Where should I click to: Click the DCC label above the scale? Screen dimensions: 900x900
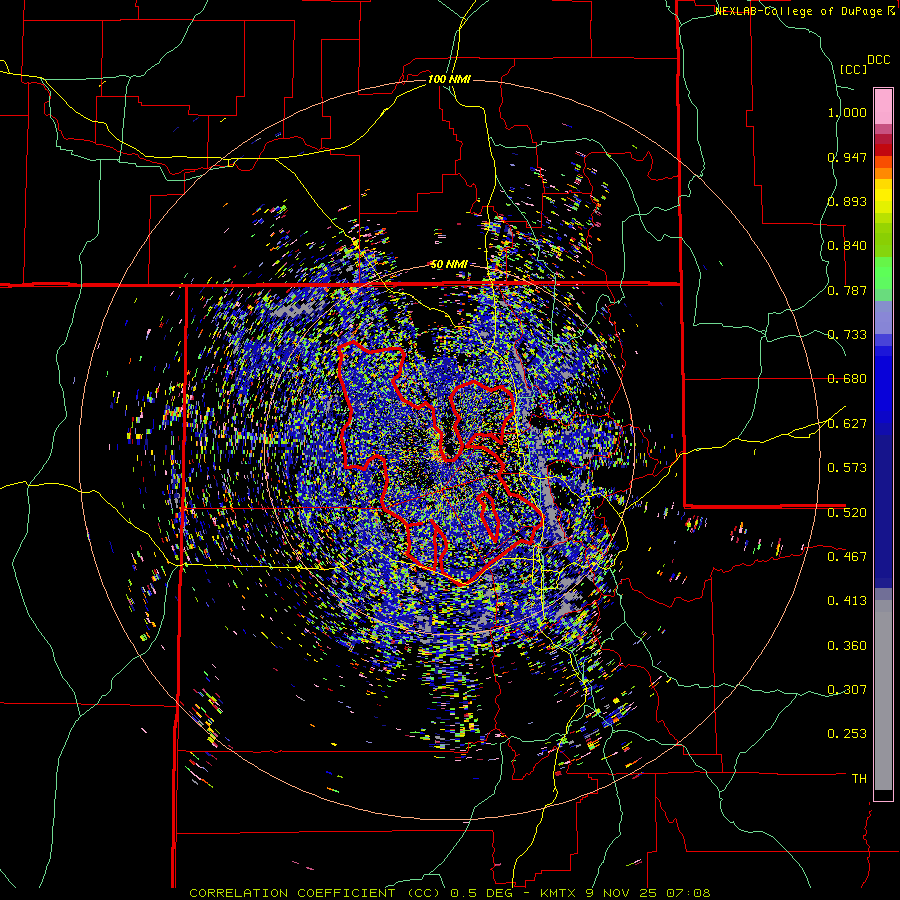tap(878, 60)
